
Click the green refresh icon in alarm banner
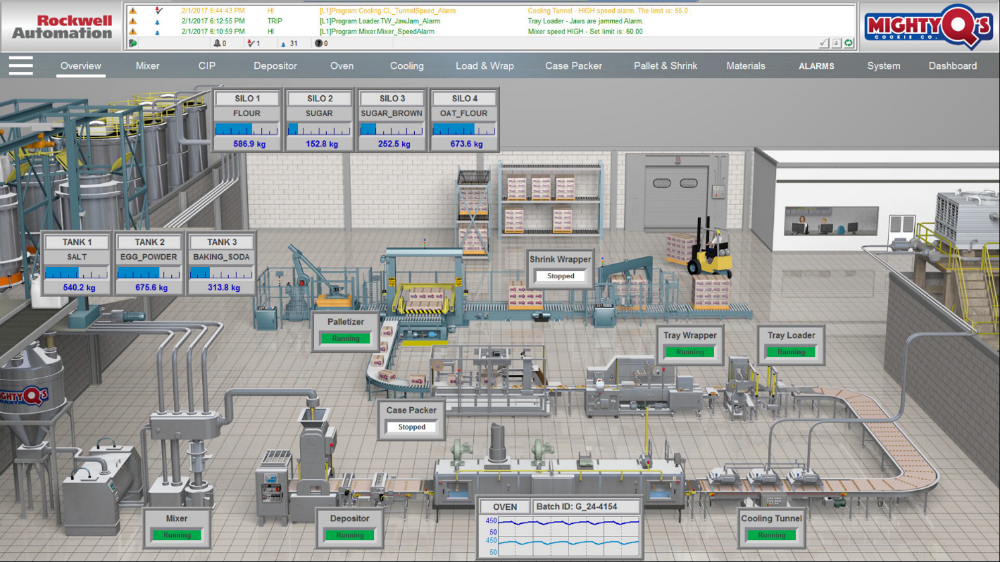pyautogui.click(x=849, y=43)
